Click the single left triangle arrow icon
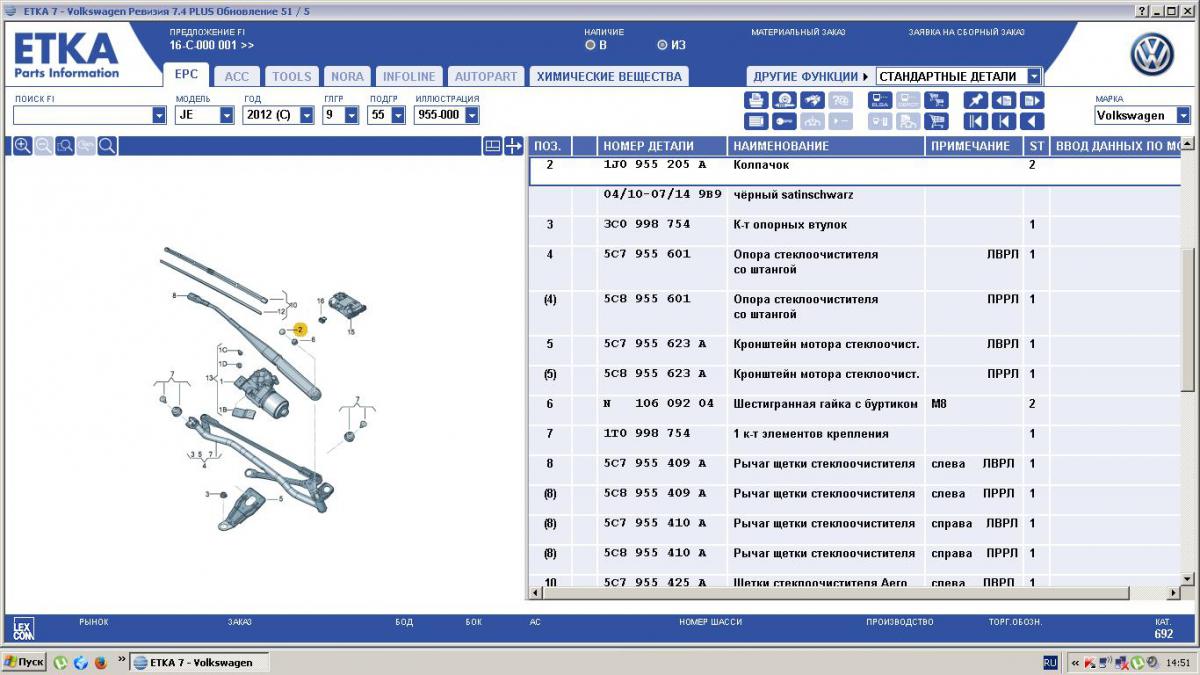The height and width of the screenshot is (675, 1200). coord(1032,121)
